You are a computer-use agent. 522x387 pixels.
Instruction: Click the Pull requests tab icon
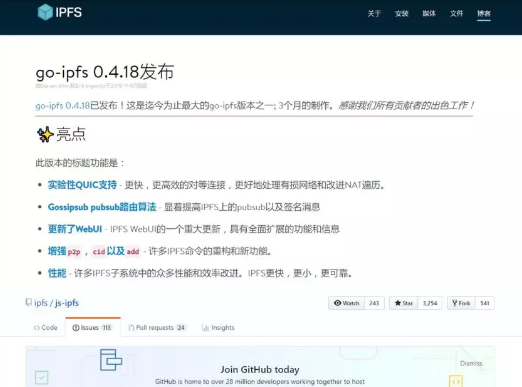pos(131,328)
